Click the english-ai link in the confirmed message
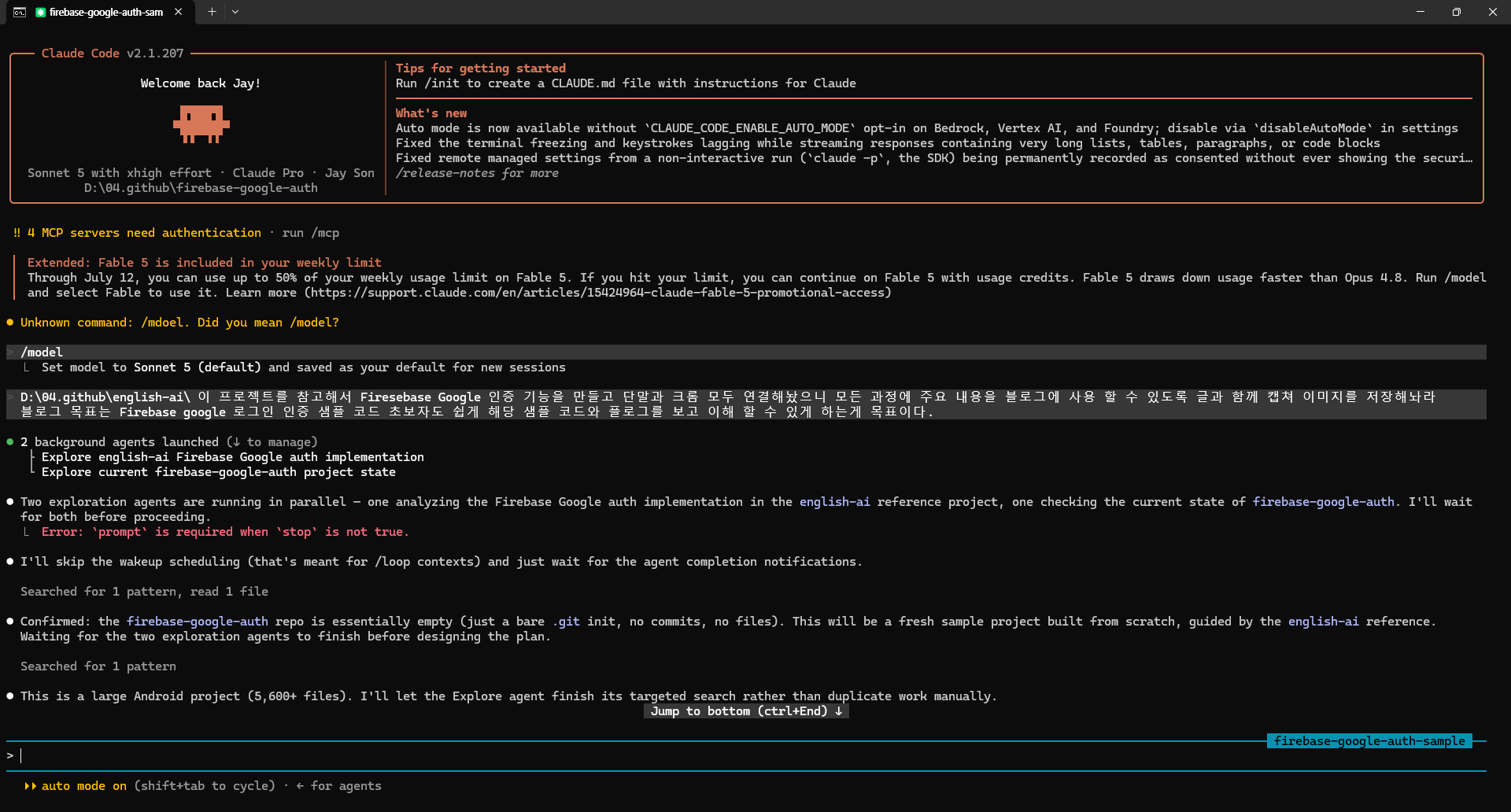 click(1323, 622)
